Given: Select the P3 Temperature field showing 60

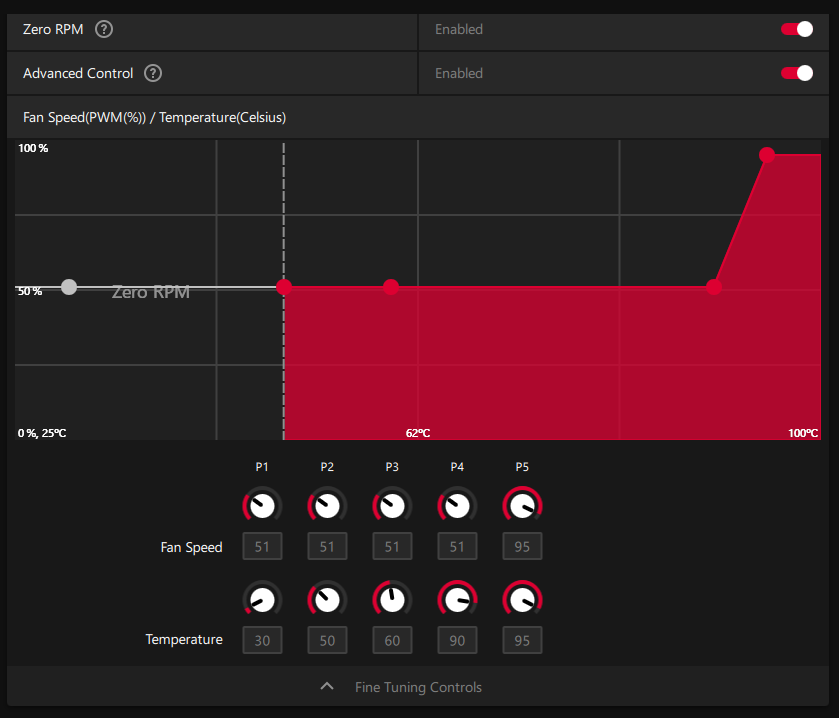Looking at the screenshot, I should [x=392, y=640].
